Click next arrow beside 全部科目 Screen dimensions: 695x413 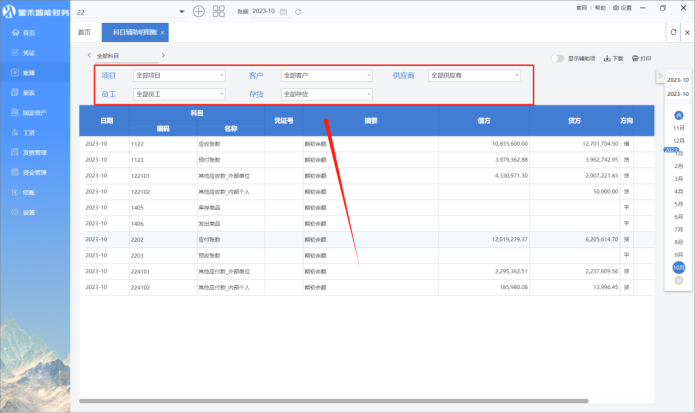pyautogui.click(x=163, y=56)
